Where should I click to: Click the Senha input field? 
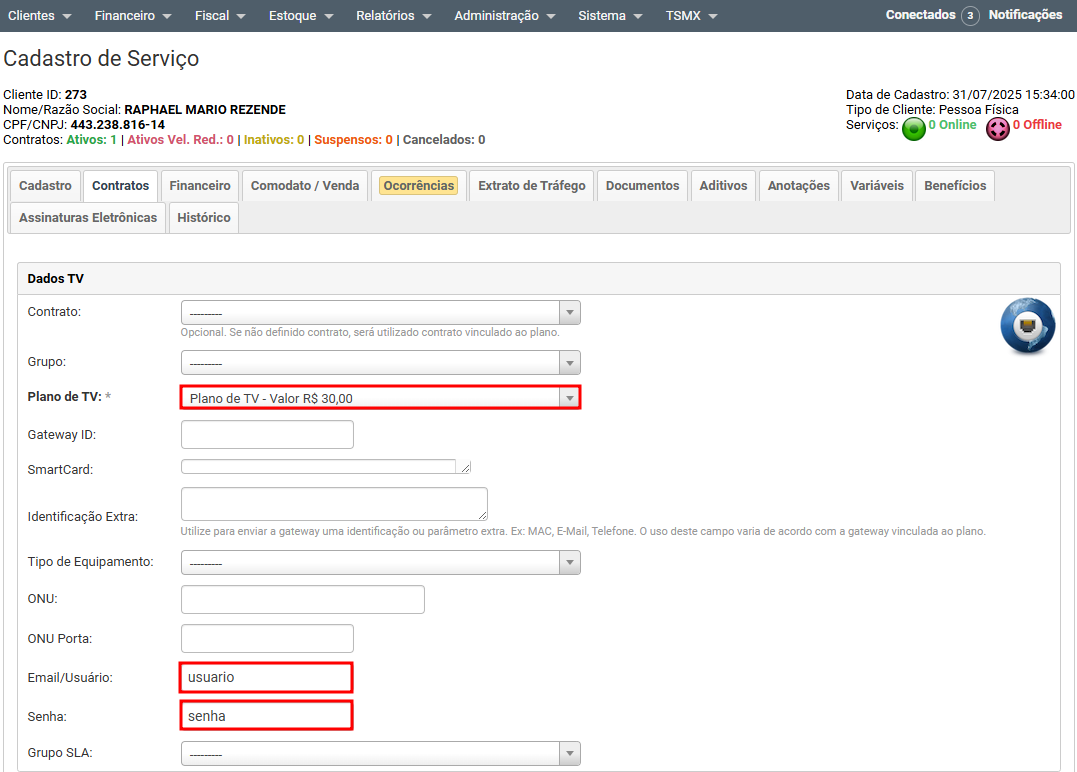[266, 716]
